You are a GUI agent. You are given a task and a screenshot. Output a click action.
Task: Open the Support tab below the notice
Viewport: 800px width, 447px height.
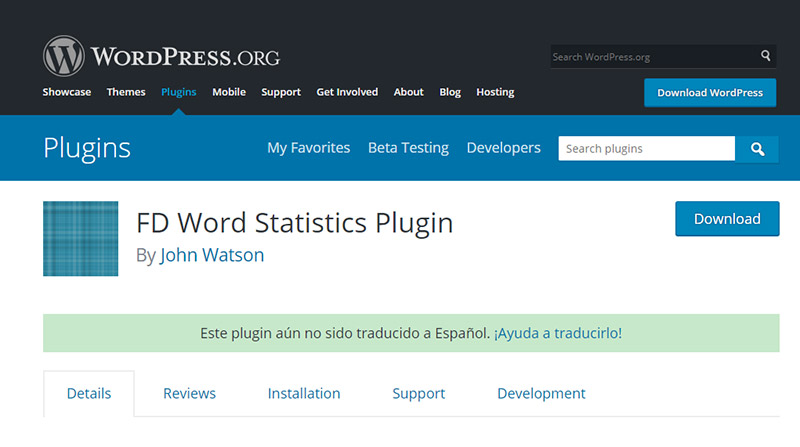click(x=419, y=393)
